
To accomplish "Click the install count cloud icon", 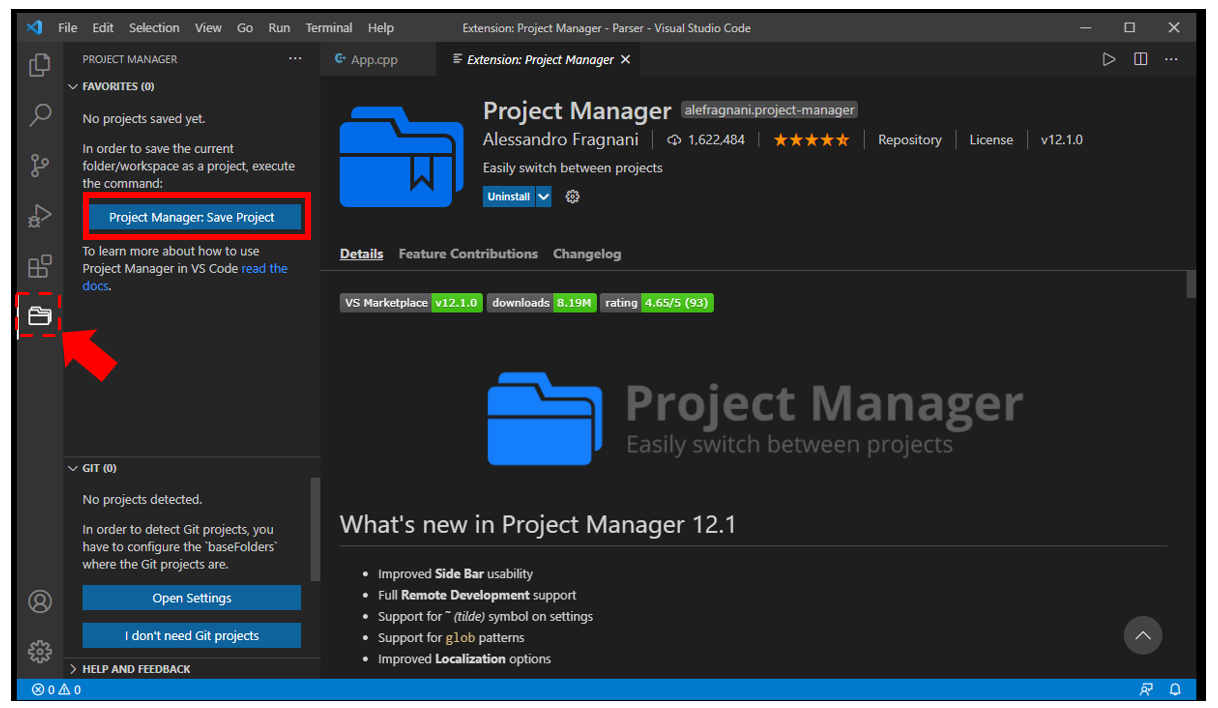I will tap(674, 140).
